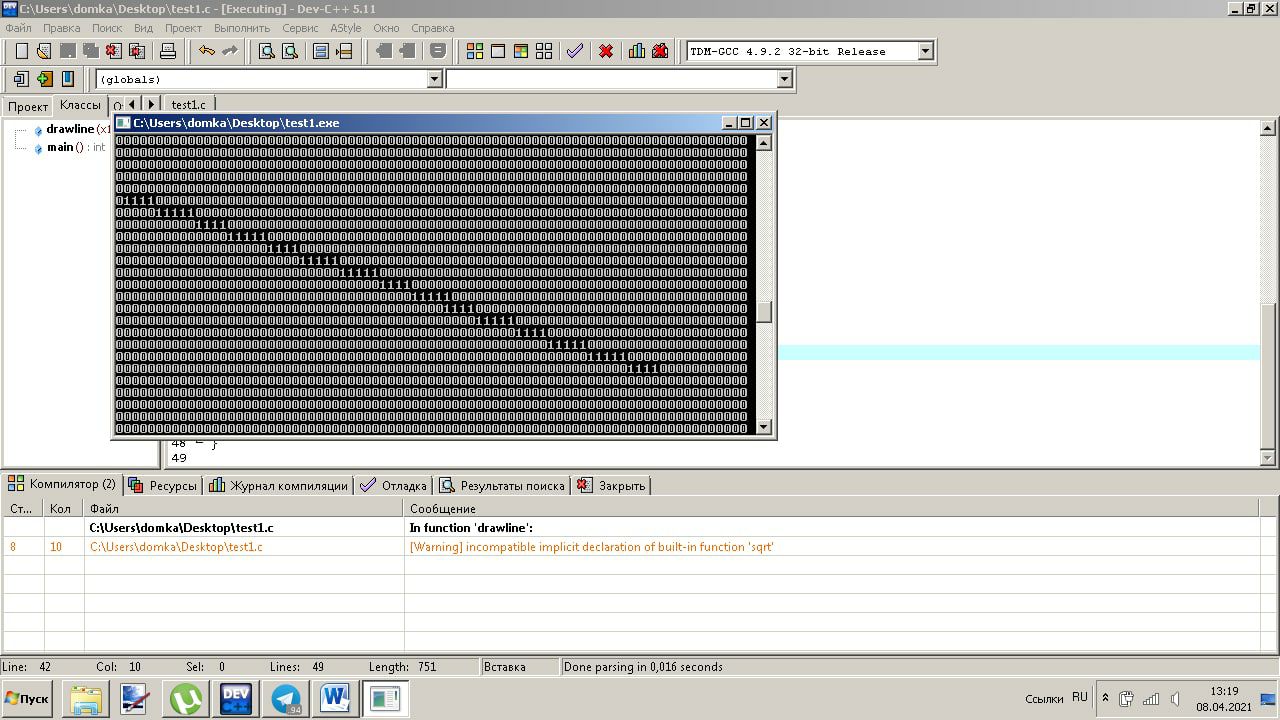Click the sqrt implicit declaration warning message
The image size is (1280, 720).
click(592, 547)
